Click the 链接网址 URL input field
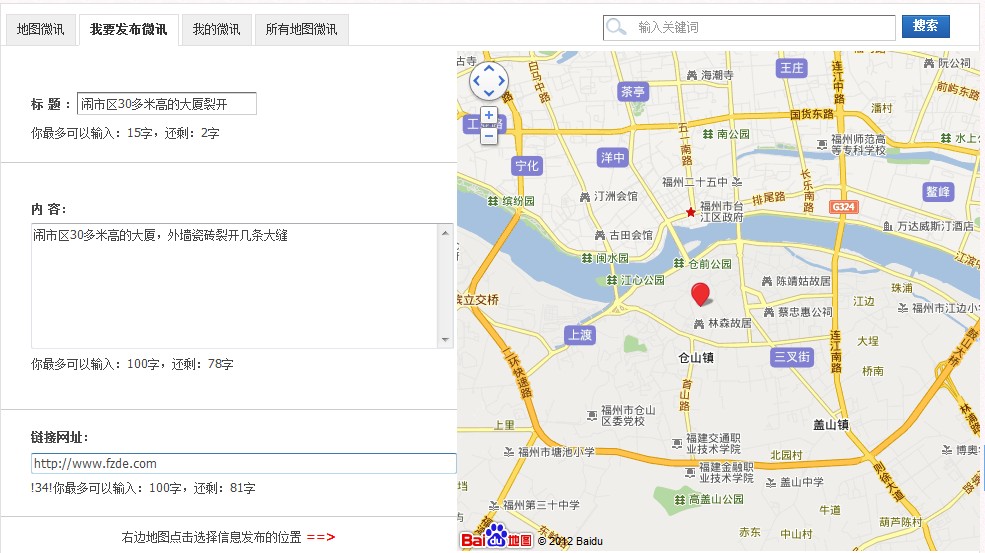985x553 pixels. click(x=244, y=464)
